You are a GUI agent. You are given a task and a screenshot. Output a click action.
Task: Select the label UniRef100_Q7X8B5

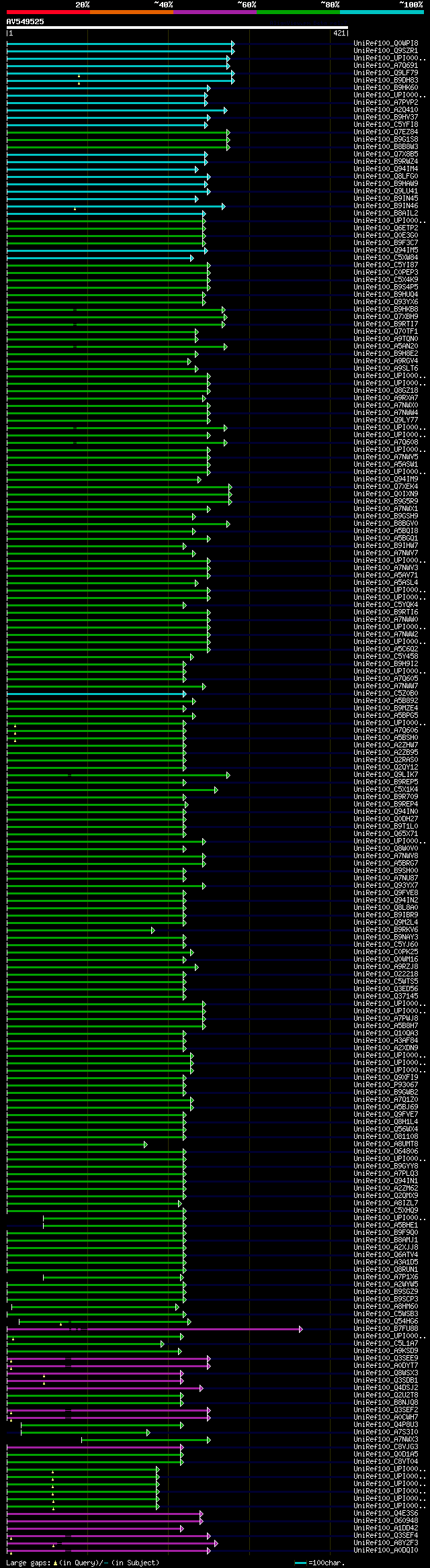coord(386,154)
